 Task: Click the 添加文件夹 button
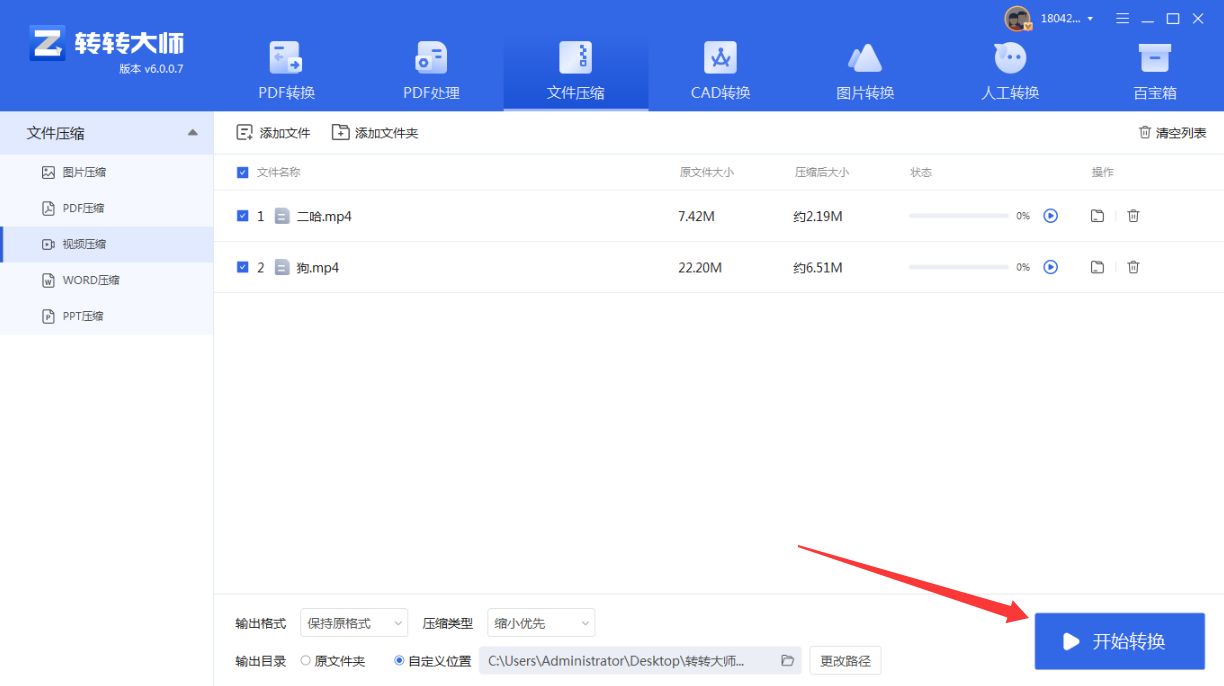click(375, 133)
